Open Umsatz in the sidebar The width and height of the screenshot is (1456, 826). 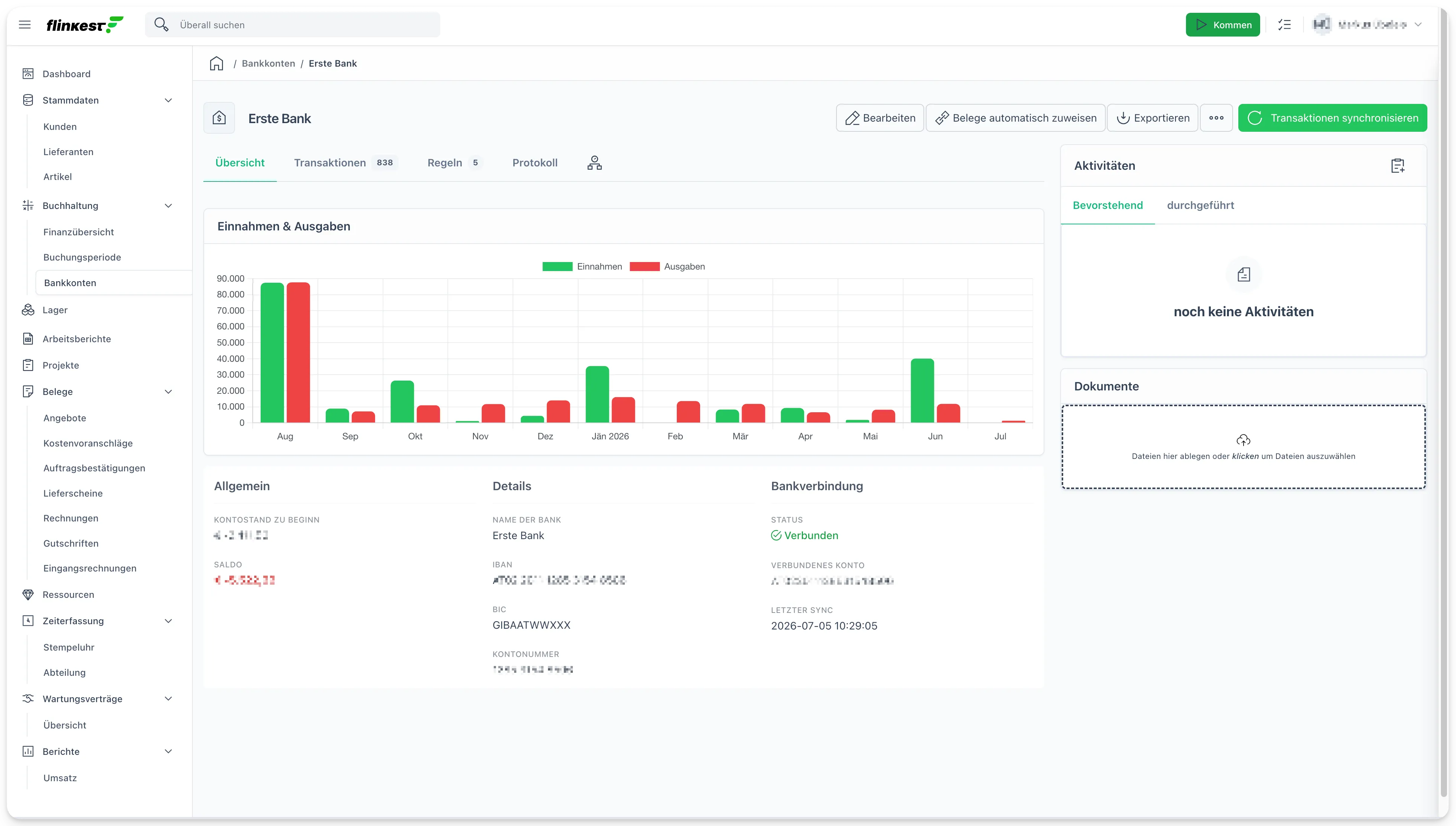60,778
